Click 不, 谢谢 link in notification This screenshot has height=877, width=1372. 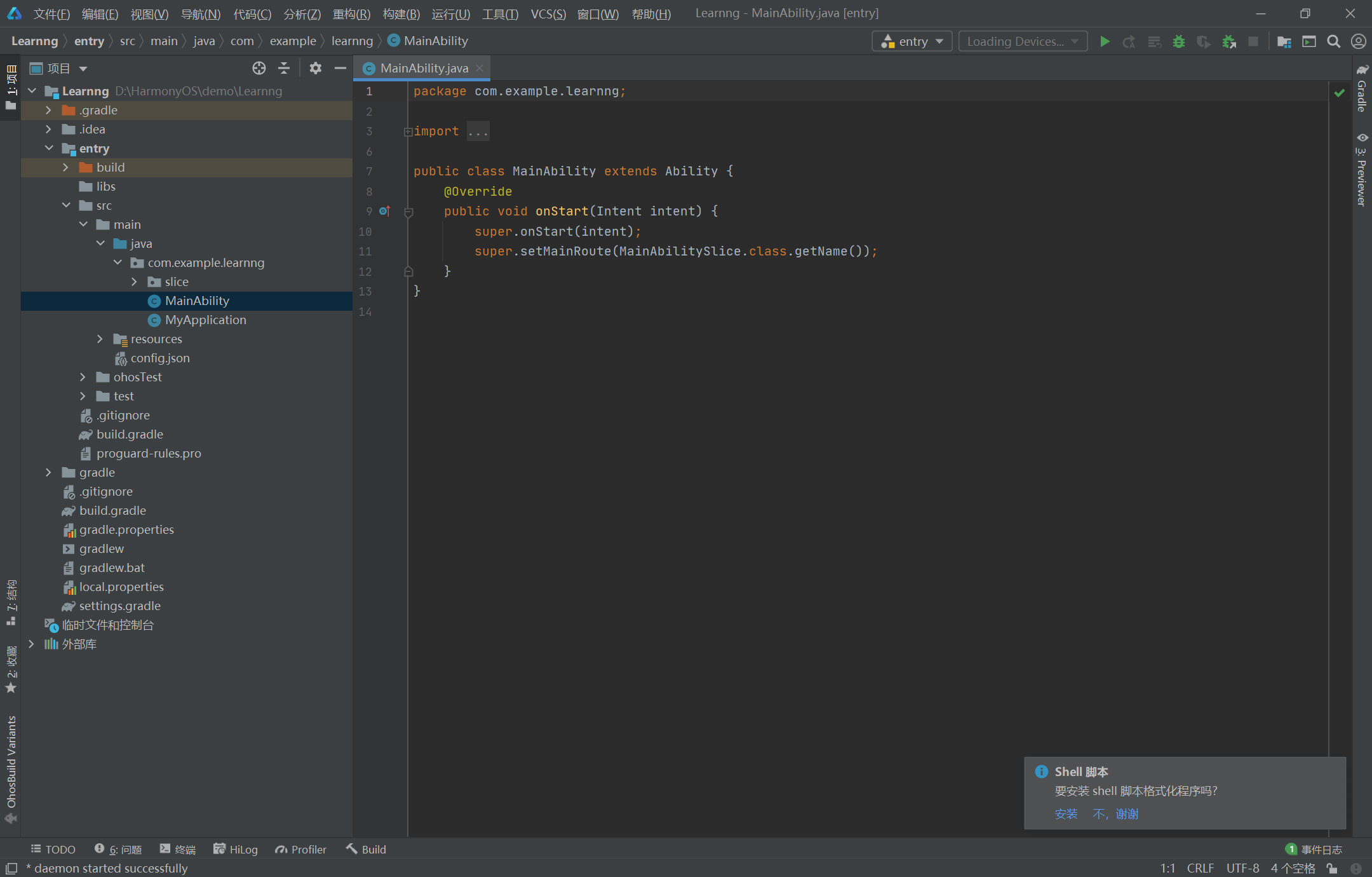[x=1115, y=813]
